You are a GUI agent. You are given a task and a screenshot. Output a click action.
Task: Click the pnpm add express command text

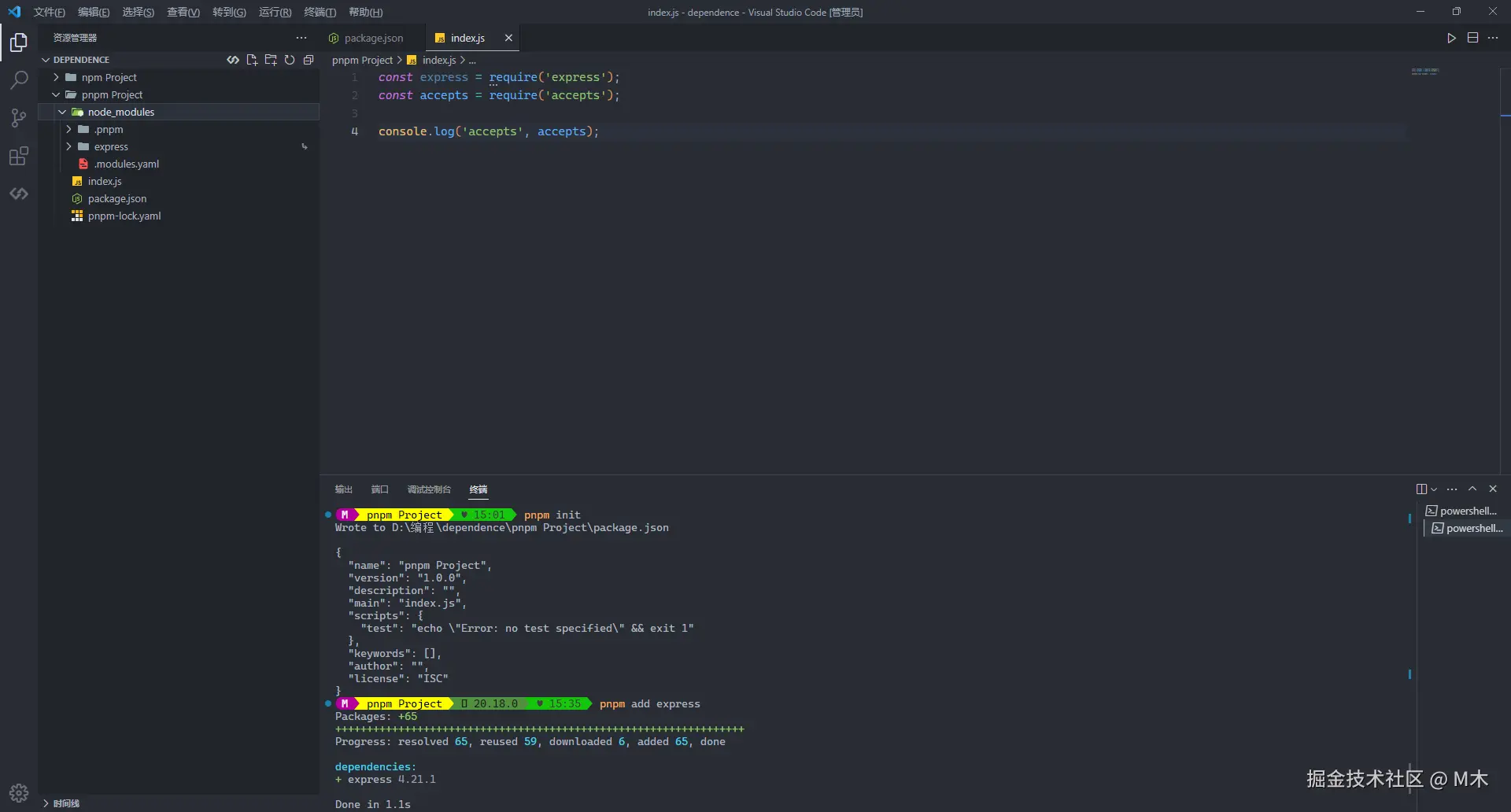[x=649, y=703]
